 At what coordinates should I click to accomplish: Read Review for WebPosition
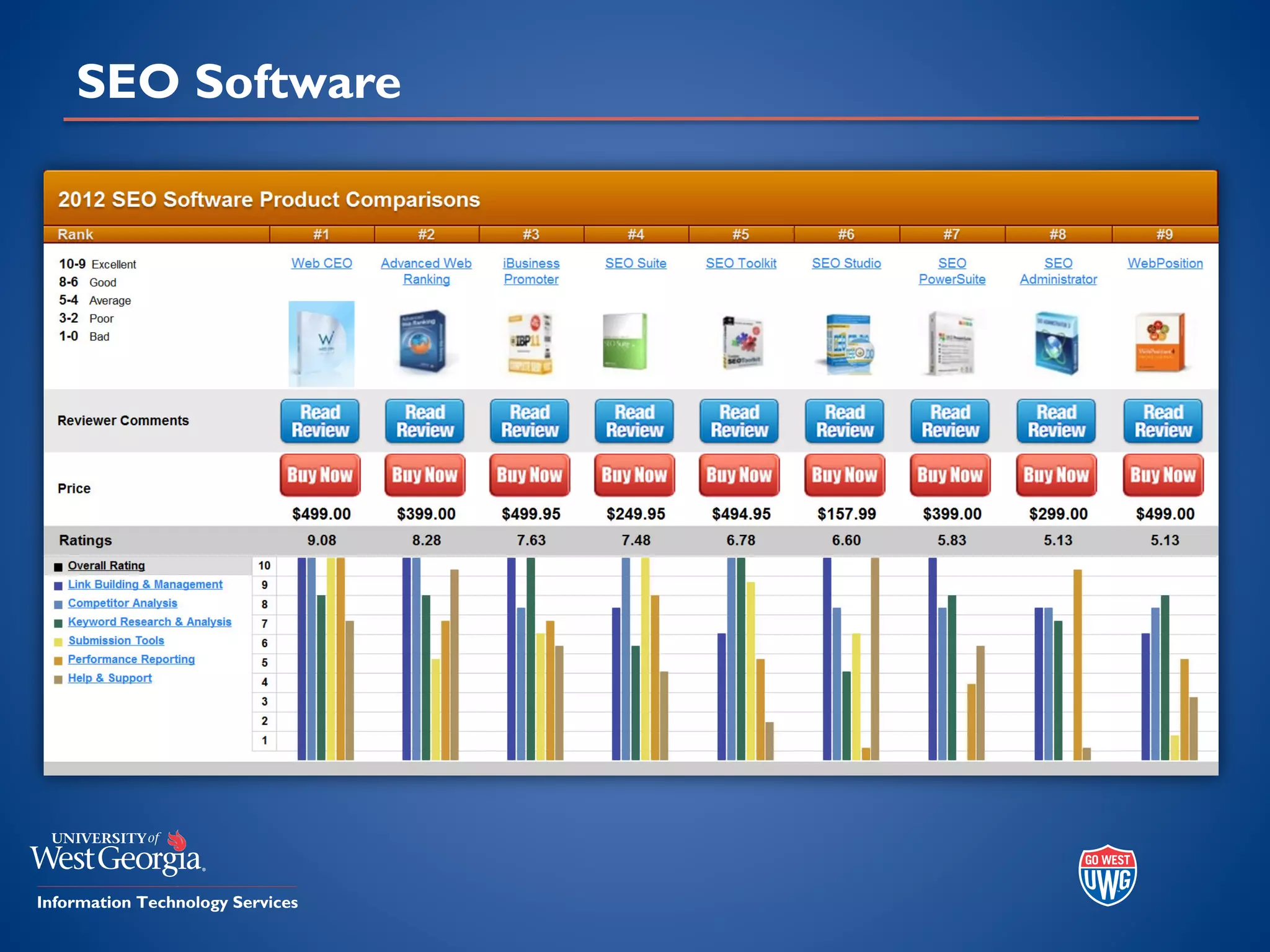pos(1163,421)
